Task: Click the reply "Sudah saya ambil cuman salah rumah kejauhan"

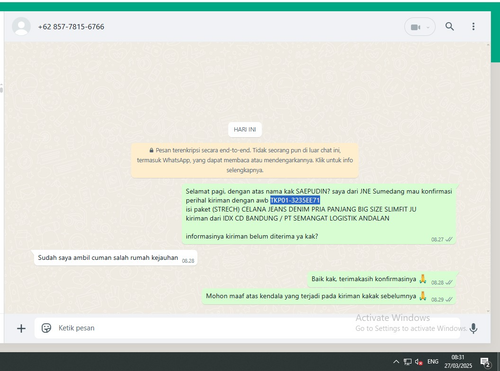Action: coord(115,258)
